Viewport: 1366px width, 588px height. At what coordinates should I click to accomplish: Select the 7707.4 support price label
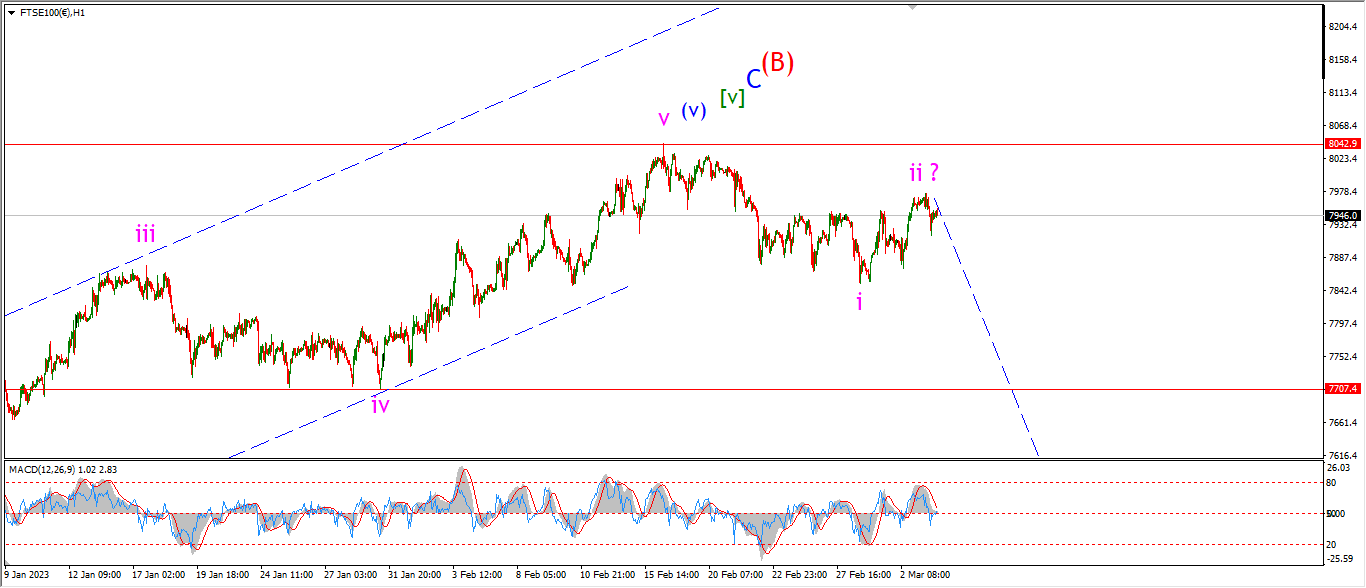(1343, 389)
